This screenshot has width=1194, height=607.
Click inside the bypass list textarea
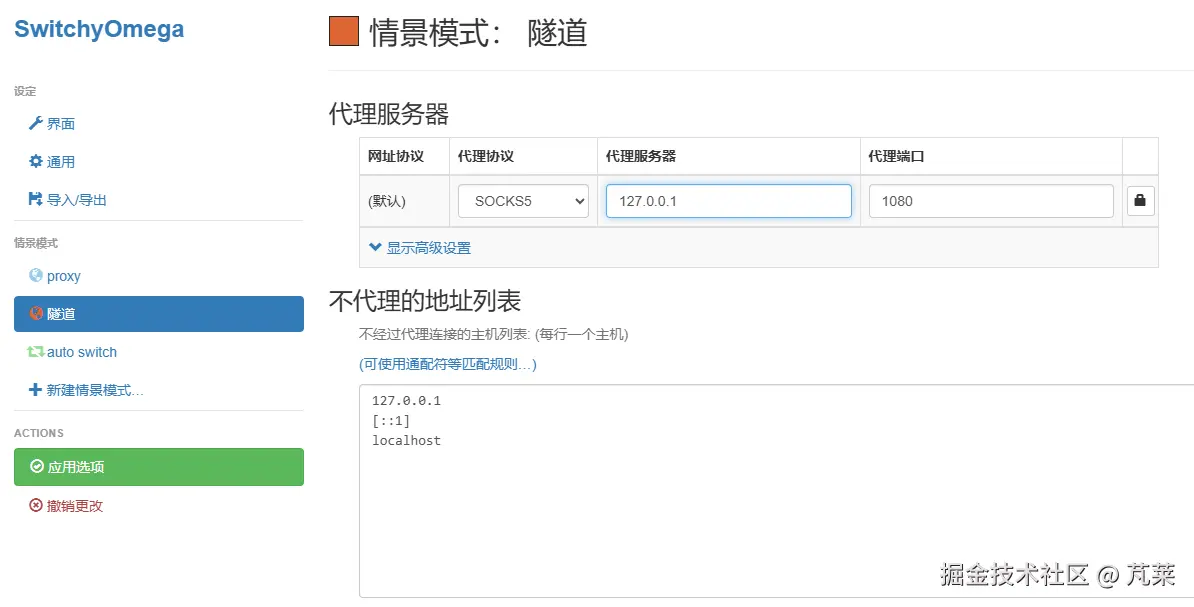[776, 491]
